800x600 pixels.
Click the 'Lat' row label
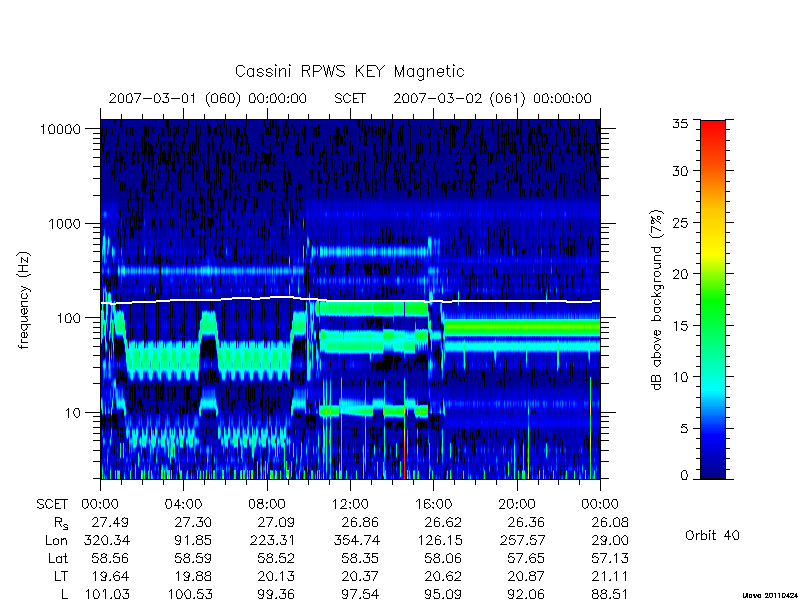click(58, 558)
